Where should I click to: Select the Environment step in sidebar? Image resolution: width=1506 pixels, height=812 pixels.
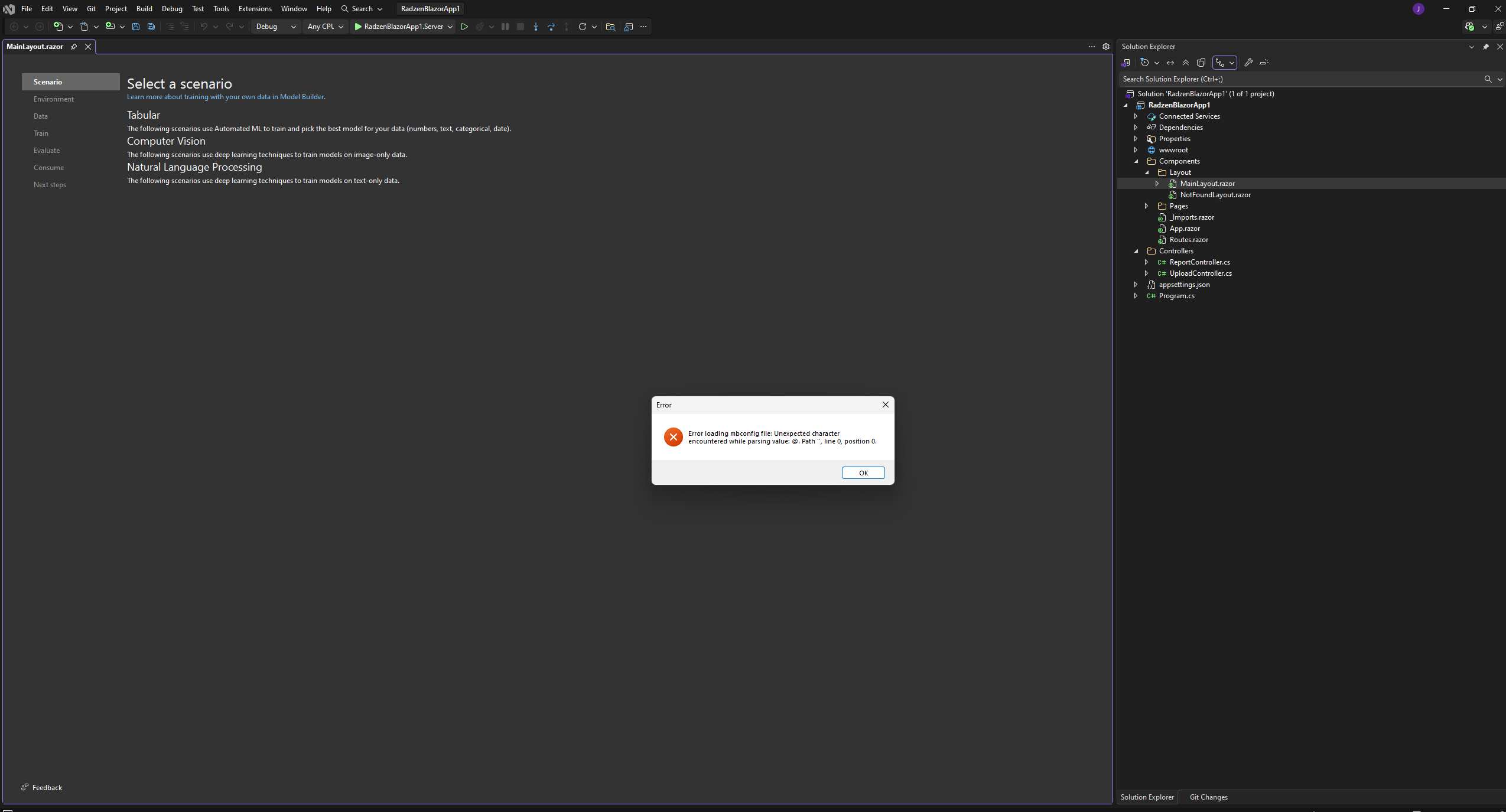54,99
